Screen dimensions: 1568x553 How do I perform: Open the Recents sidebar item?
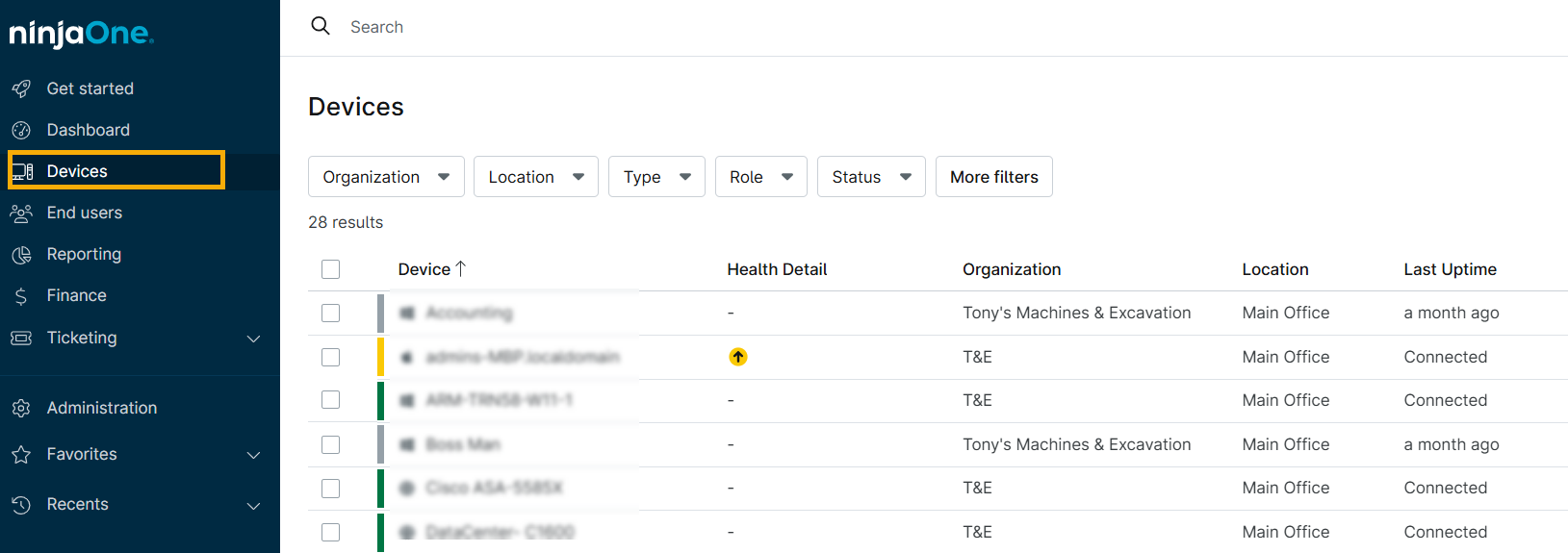click(x=77, y=504)
